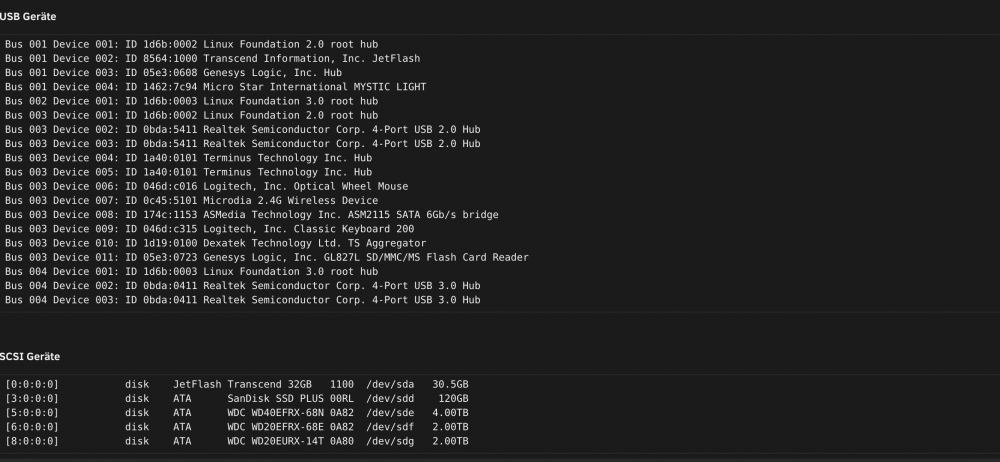Screen dimensions: 1000x462
Task: Click the USB Geräte section heading
Action: click(x=28, y=17)
